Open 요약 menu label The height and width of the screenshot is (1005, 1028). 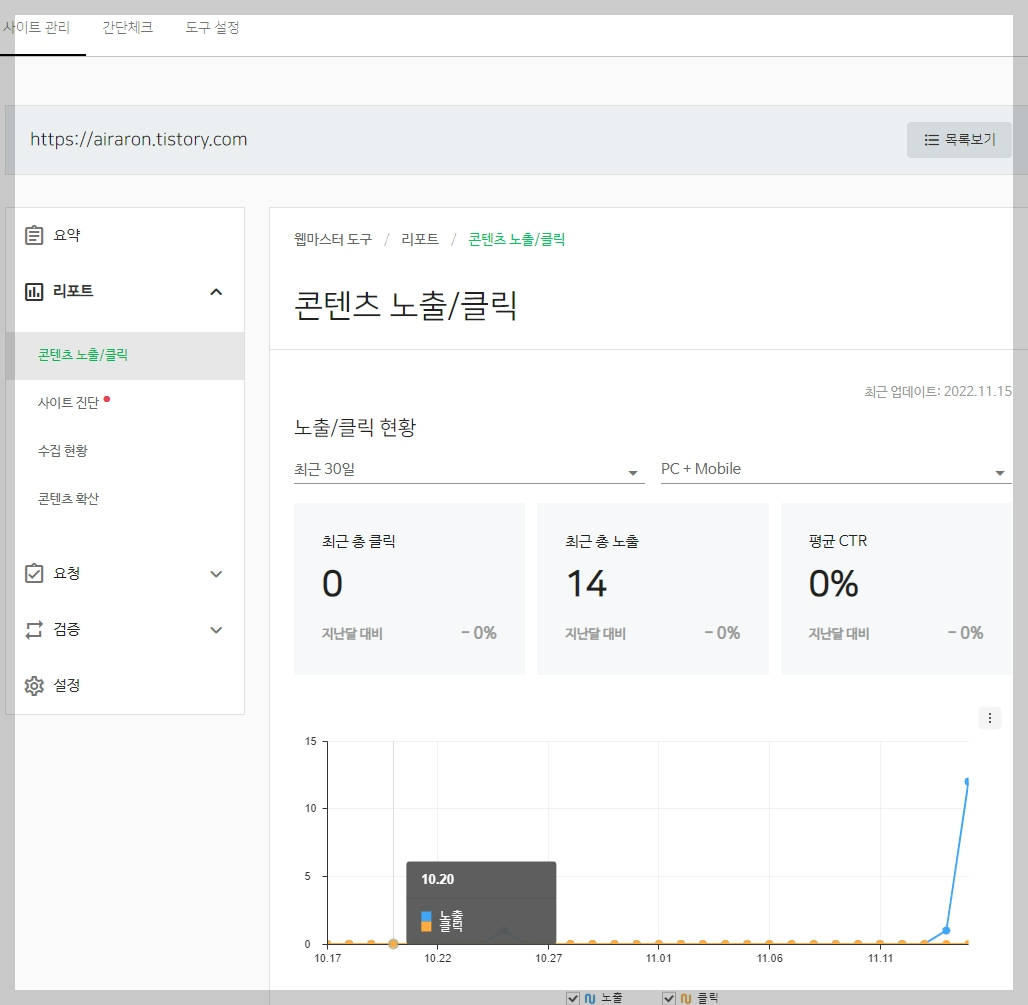click(66, 235)
